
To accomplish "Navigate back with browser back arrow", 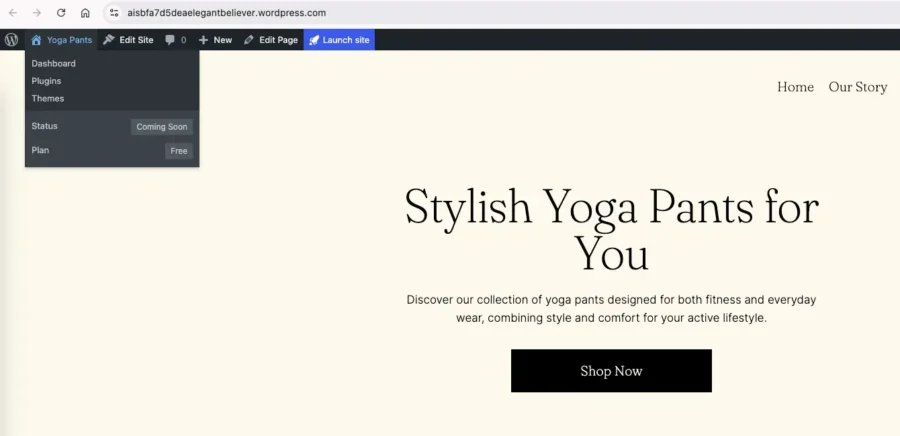I will pos(13,13).
